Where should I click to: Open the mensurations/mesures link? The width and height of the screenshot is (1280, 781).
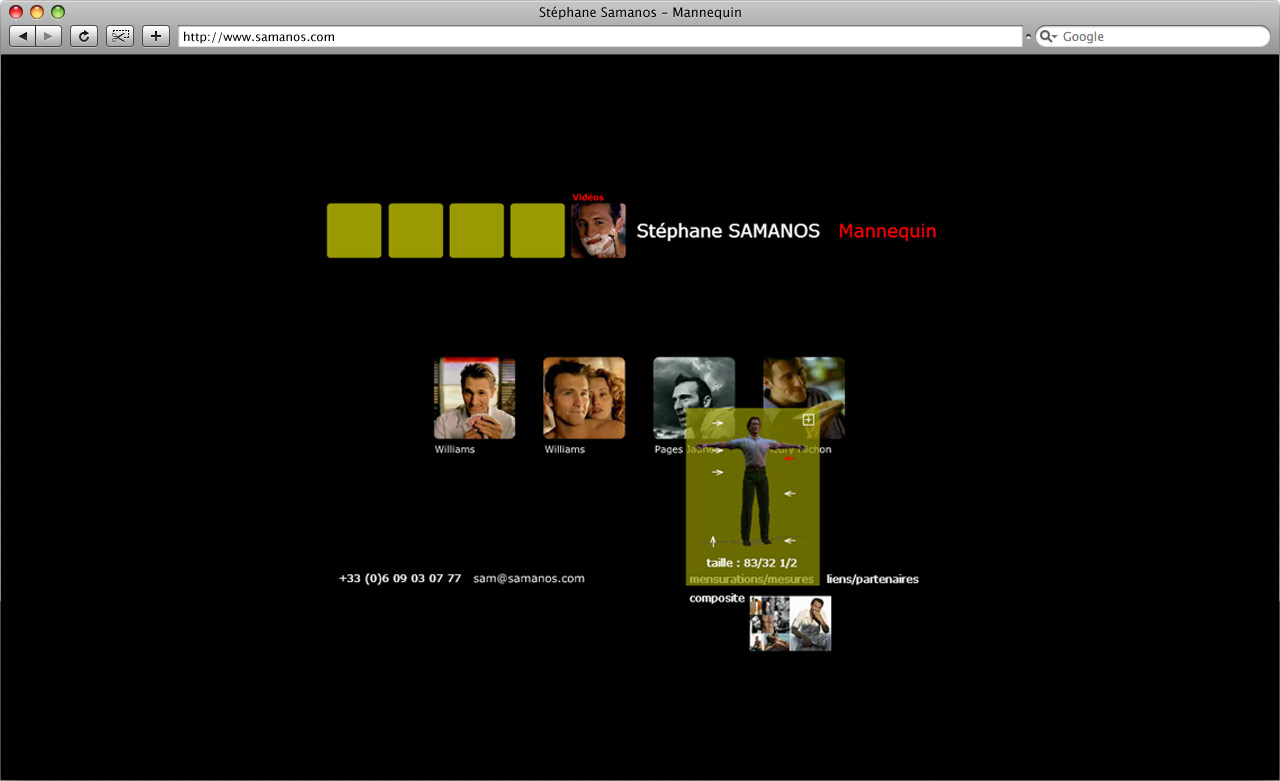click(x=752, y=579)
